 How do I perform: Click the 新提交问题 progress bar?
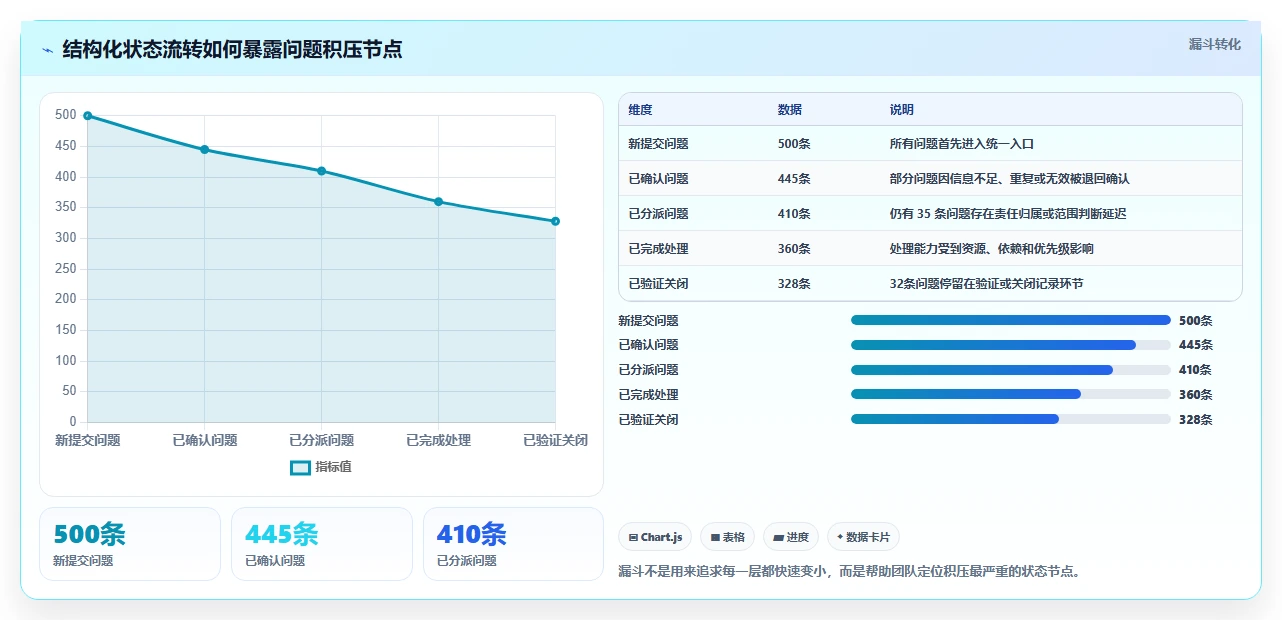(x=1010, y=320)
